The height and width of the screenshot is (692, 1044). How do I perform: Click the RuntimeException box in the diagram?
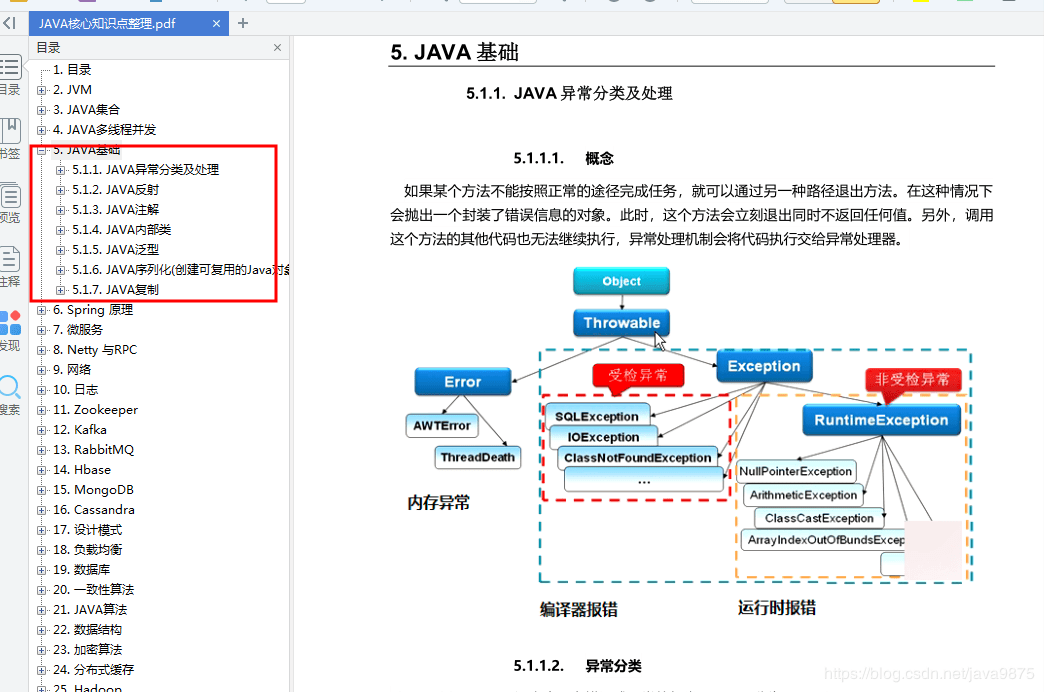(880, 420)
